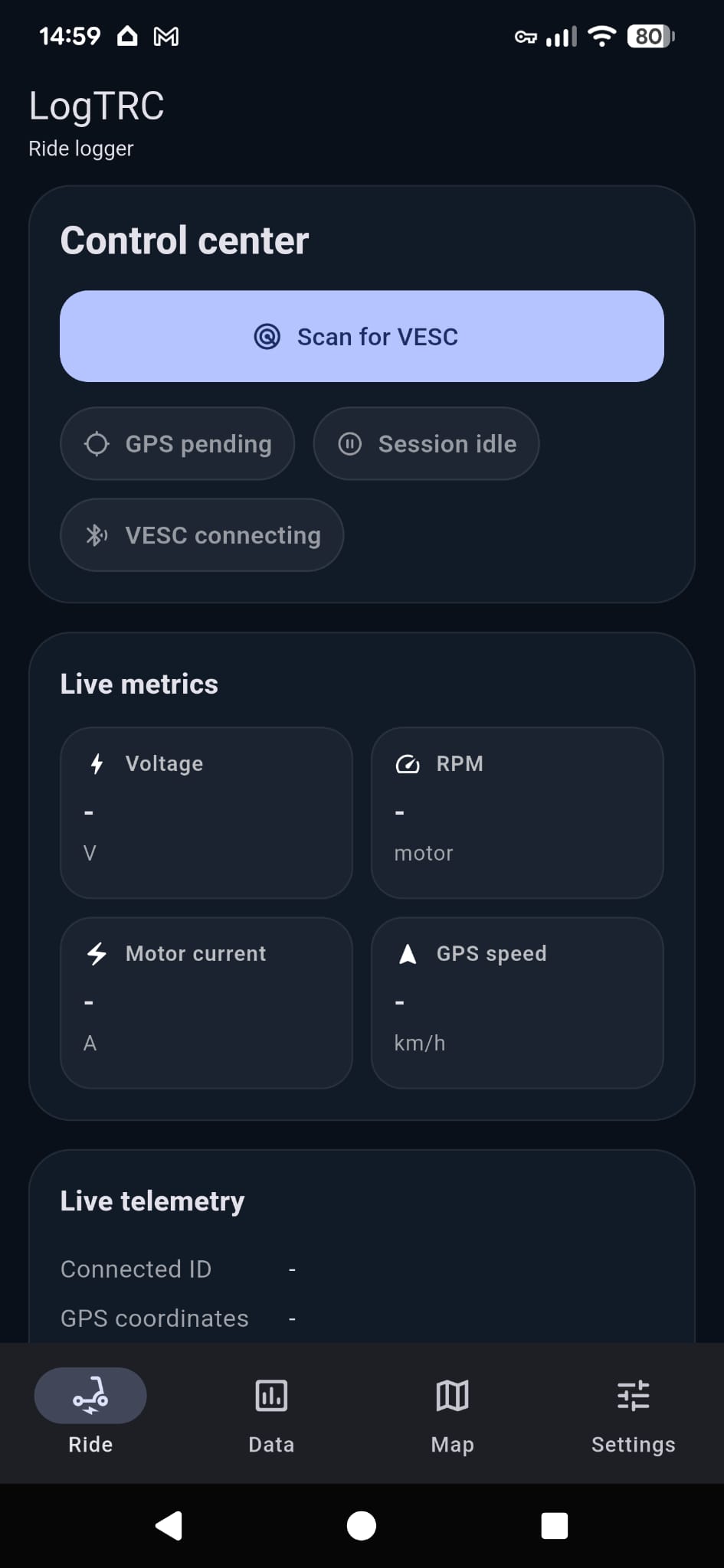Tap the LogTRC app title
This screenshot has width=724, height=1568.
click(97, 106)
